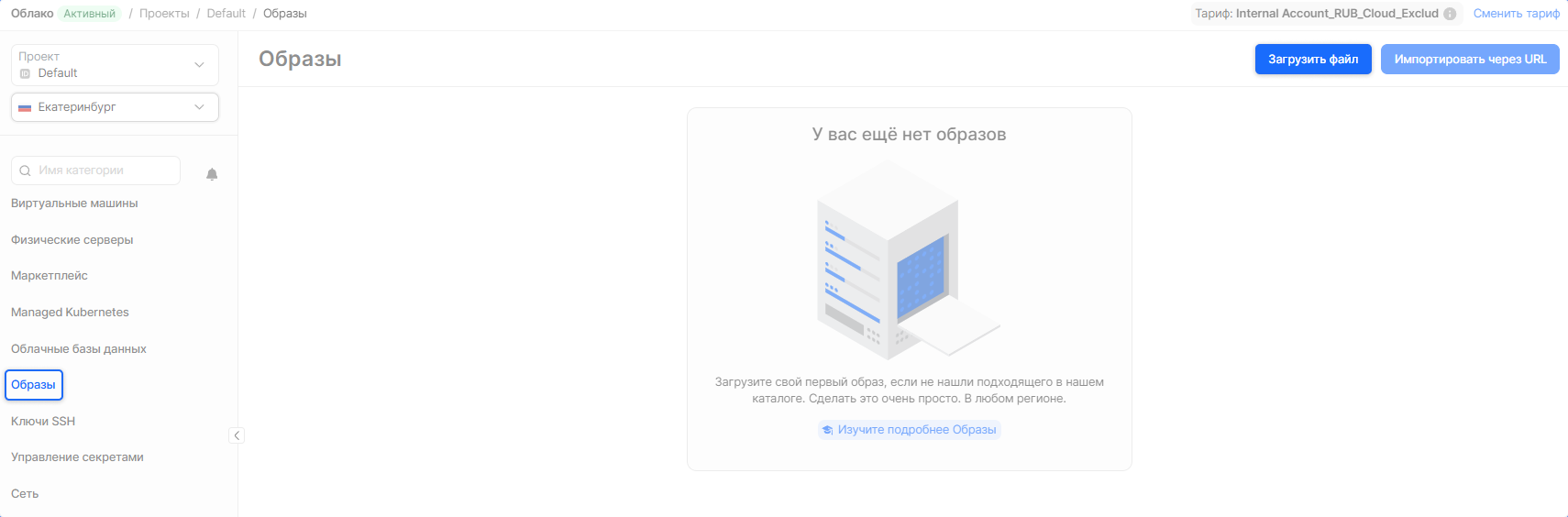Select Облачные базы данных in sidebar
The image size is (1568, 517).
click(x=79, y=349)
